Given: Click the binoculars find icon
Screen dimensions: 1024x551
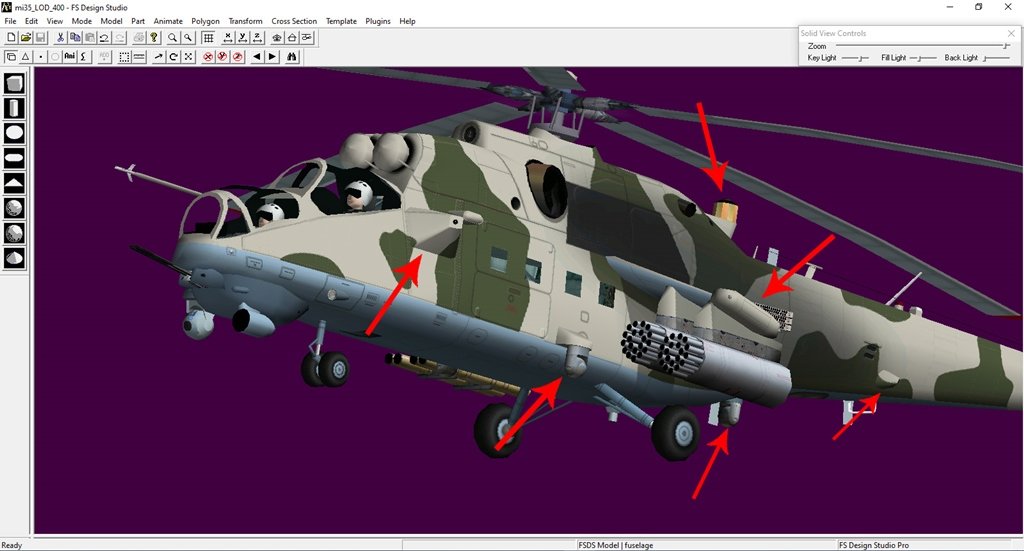Looking at the screenshot, I should click(291, 57).
